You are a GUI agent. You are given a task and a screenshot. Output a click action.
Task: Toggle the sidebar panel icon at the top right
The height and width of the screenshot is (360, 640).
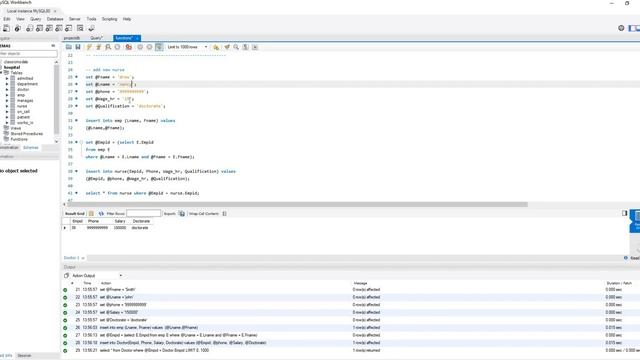click(633, 28)
